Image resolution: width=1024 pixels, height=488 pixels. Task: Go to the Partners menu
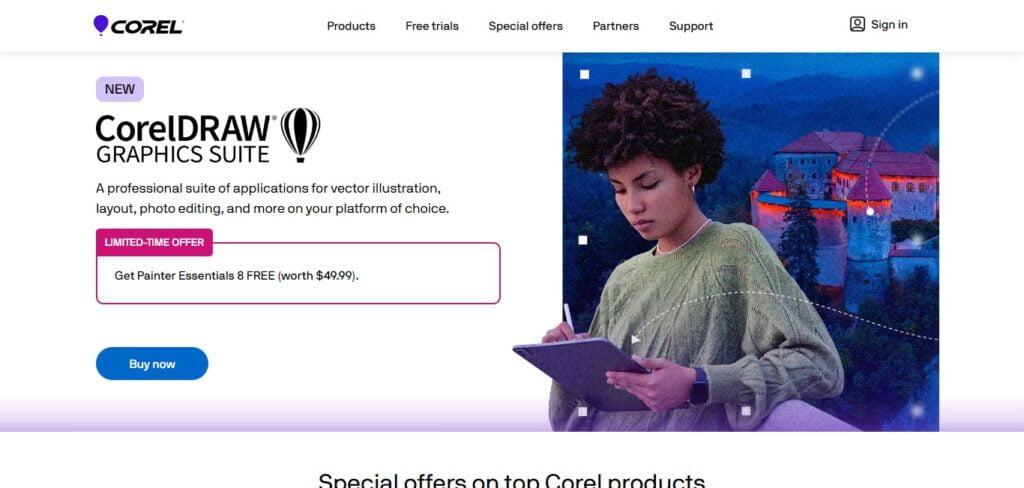615,26
